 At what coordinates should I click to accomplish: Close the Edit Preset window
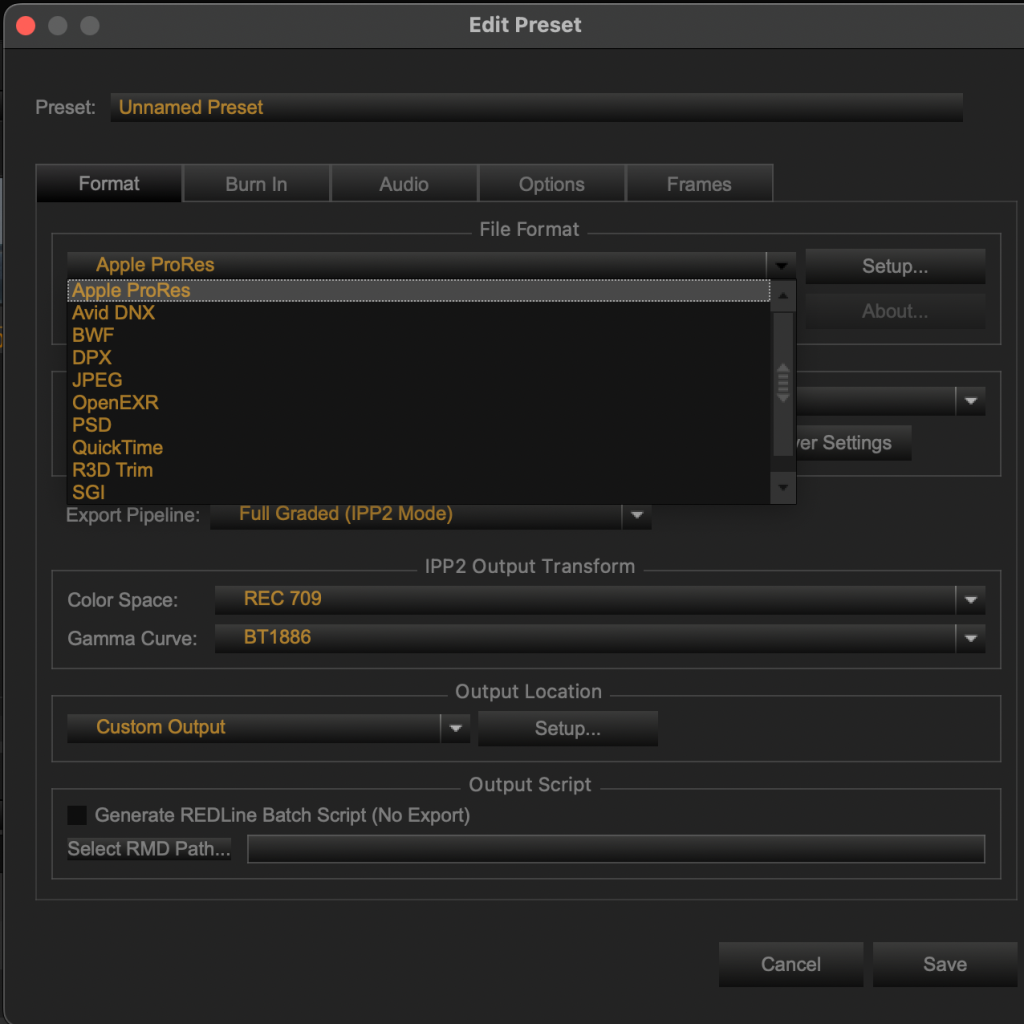click(26, 25)
